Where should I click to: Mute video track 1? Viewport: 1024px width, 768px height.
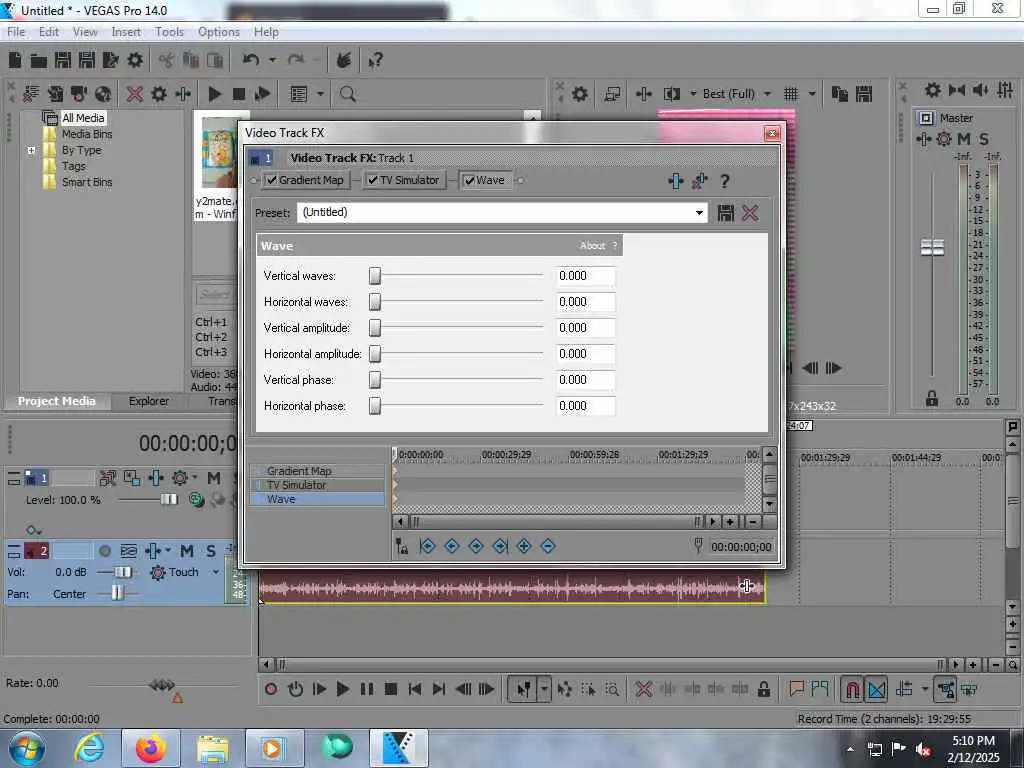pos(214,479)
